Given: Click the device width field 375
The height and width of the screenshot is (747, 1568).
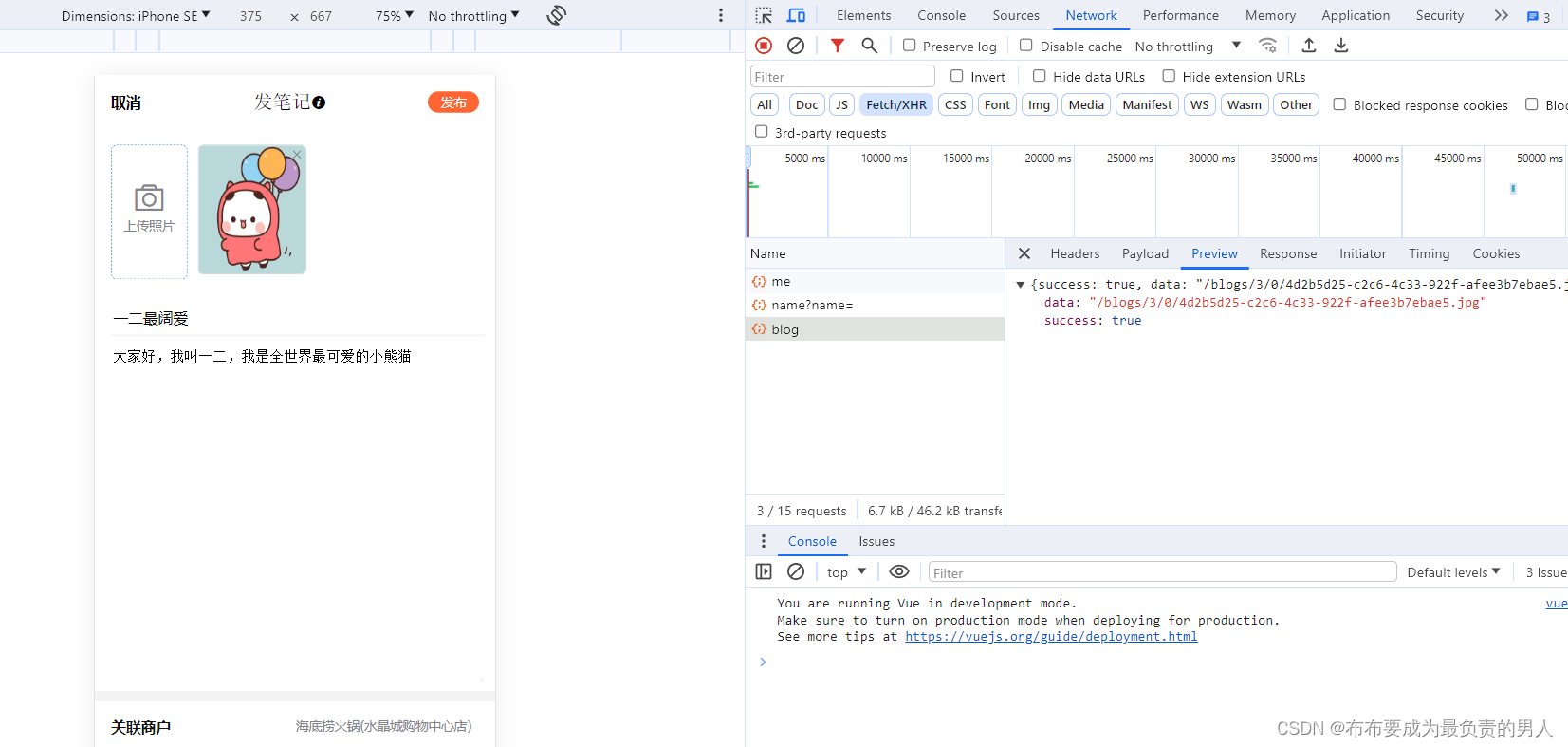Looking at the screenshot, I should click(x=250, y=16).
